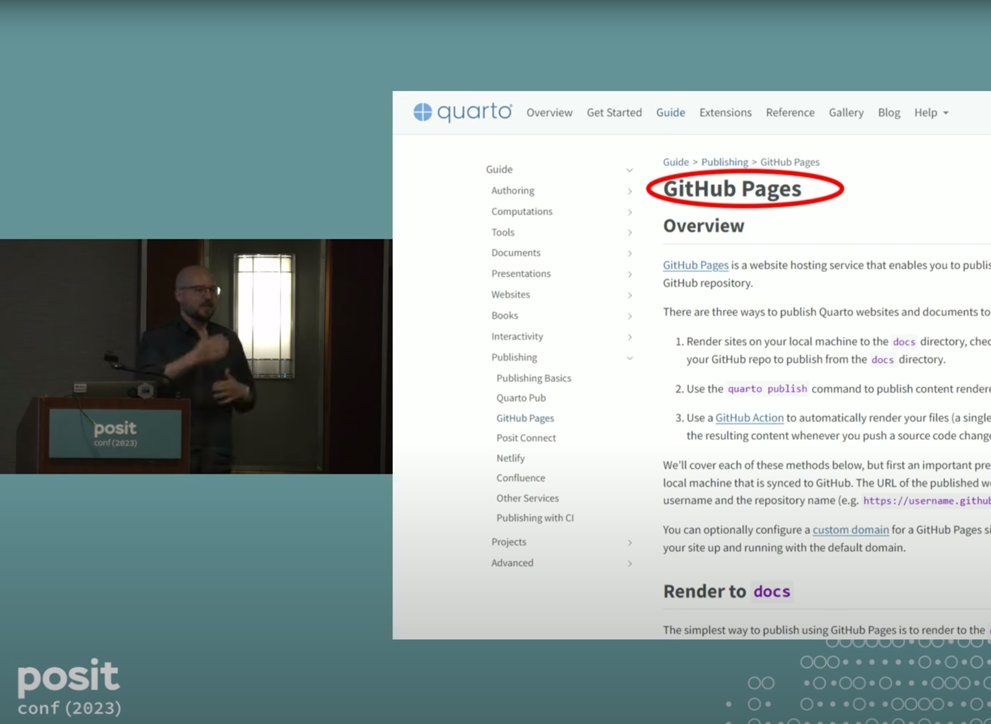Expand the Computations sidebar section
The width and height of the screenshot is (991, 724).
pos(630,211)
